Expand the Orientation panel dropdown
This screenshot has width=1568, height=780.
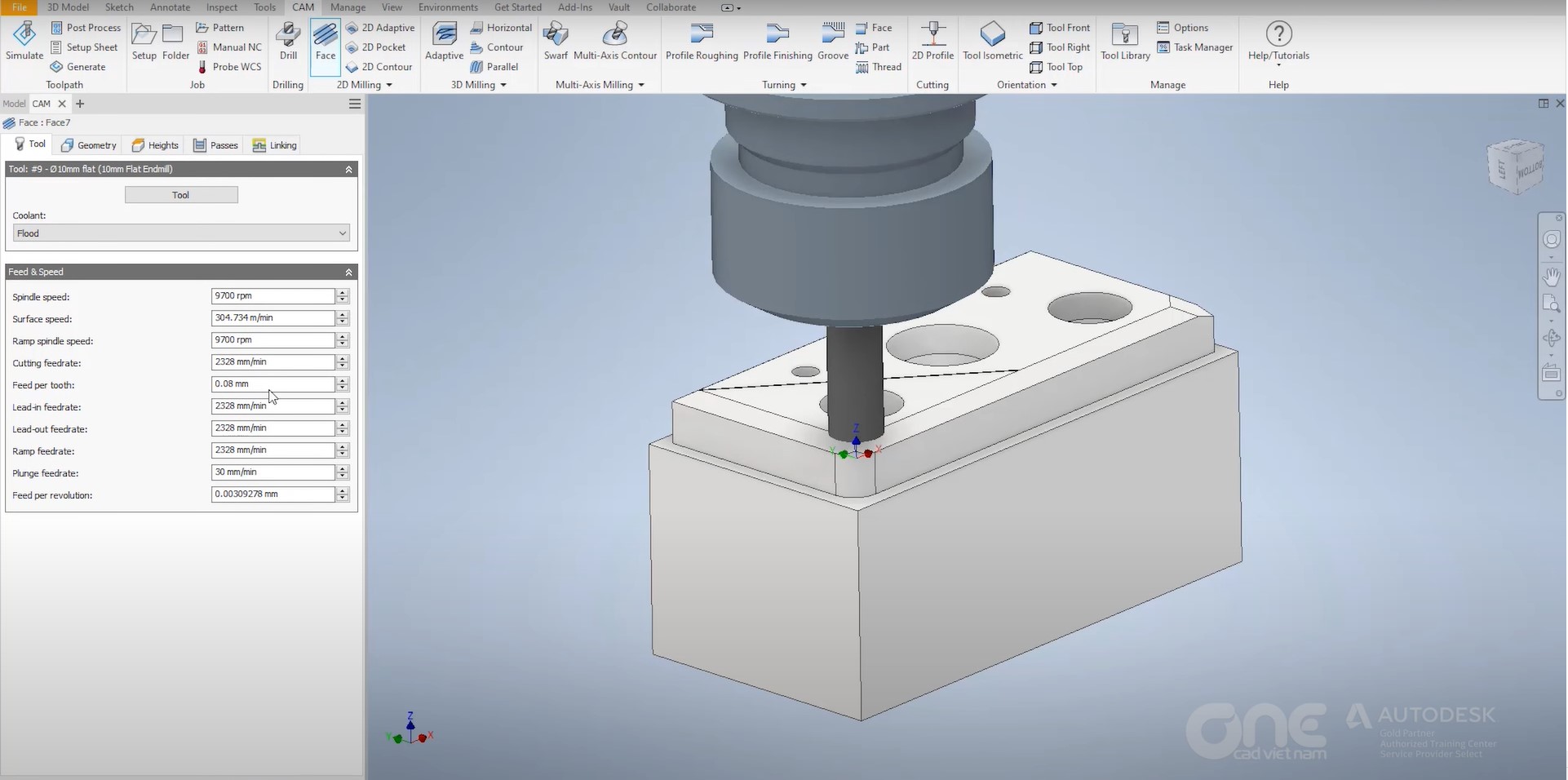(1054, 85)
